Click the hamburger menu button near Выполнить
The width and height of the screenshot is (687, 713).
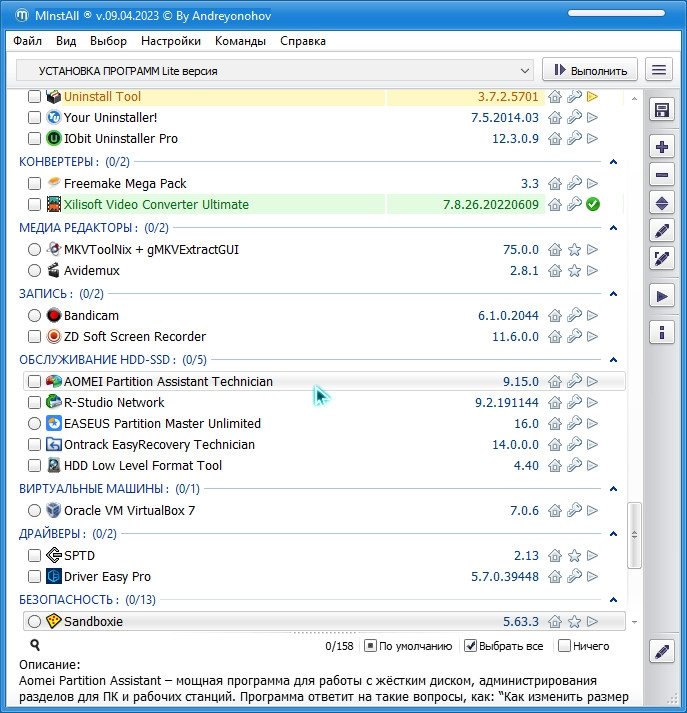pyautogui.click(x=659, y=70)
